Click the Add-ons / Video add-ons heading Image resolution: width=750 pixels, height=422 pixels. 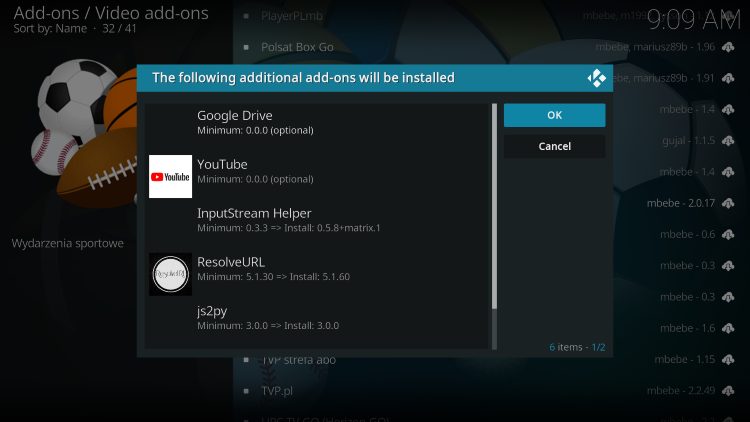tap(111, 13)
